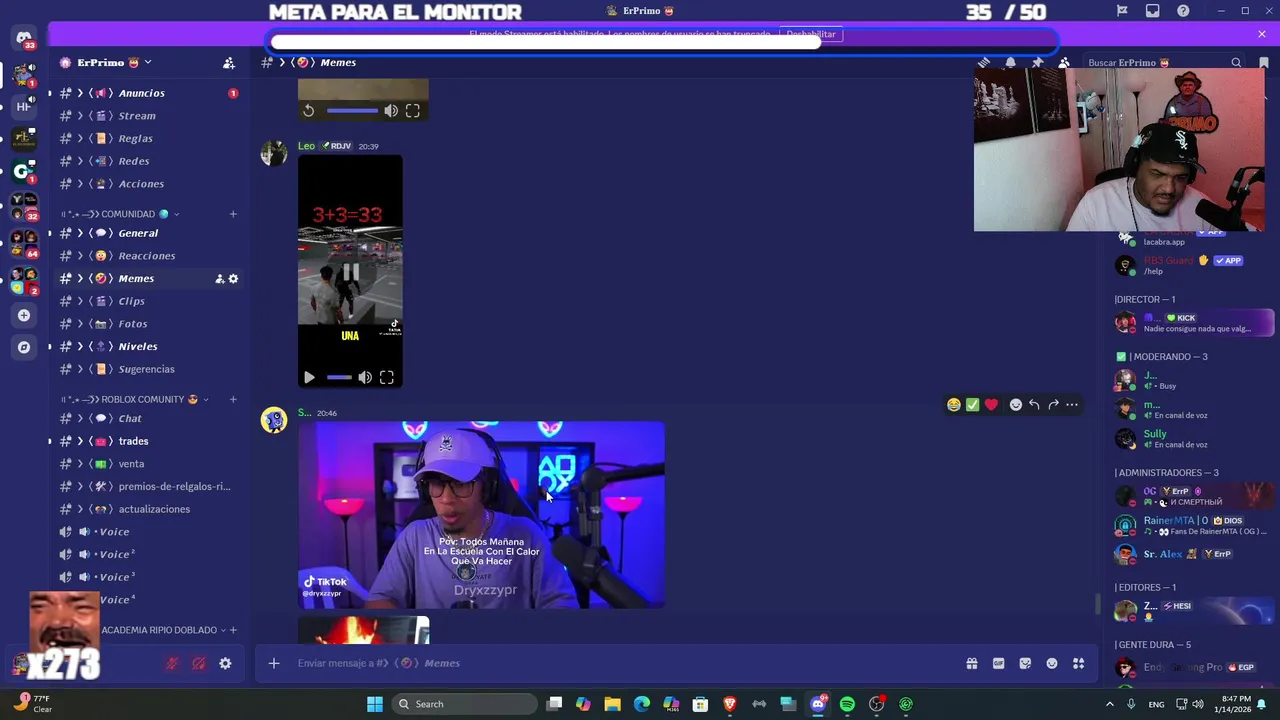Open Discover servers compass icon
This screenshot has width=1280, height=720.
tap(24, 347)
